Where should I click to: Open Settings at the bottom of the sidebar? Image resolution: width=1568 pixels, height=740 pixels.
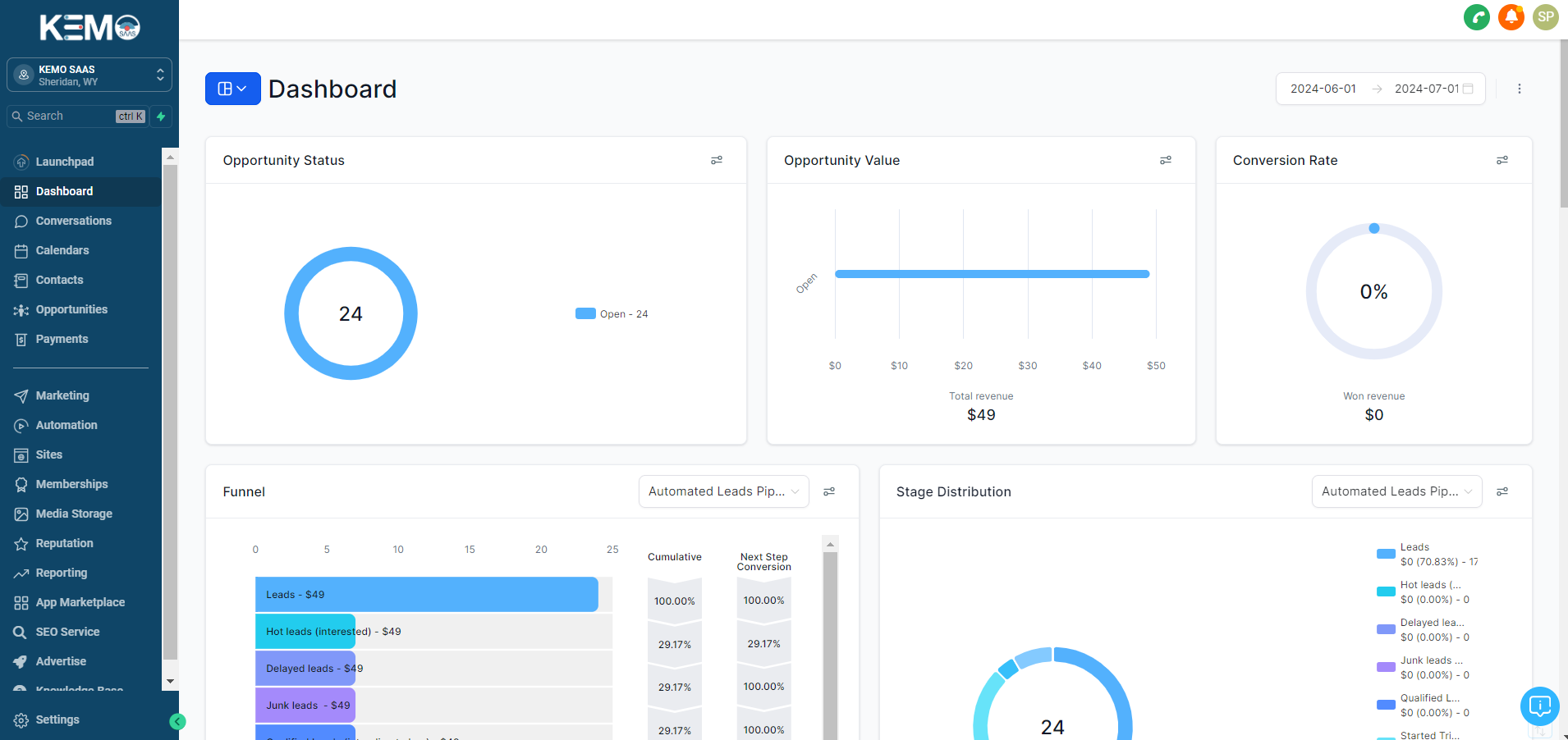pos(57,719)
